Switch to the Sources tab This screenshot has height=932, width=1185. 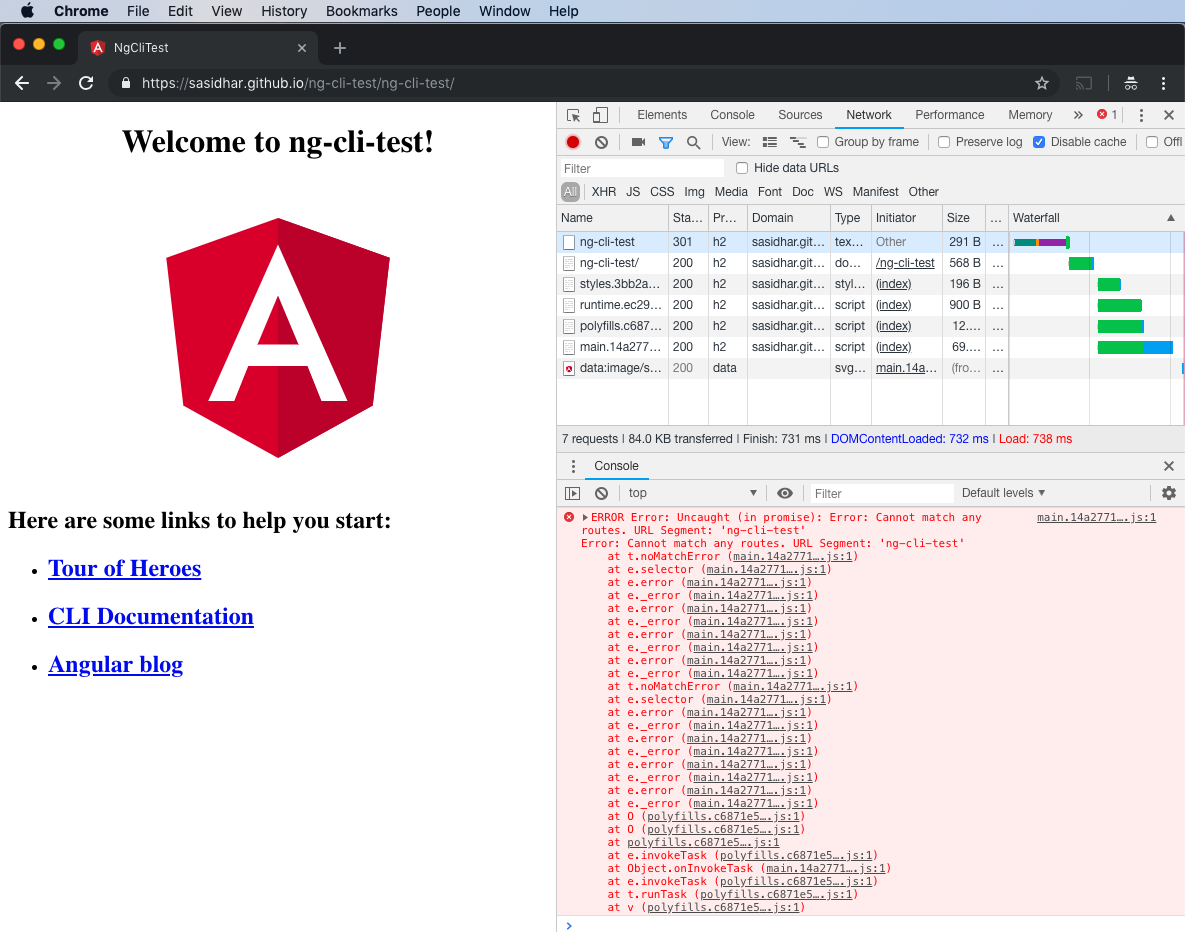(800, 115)
